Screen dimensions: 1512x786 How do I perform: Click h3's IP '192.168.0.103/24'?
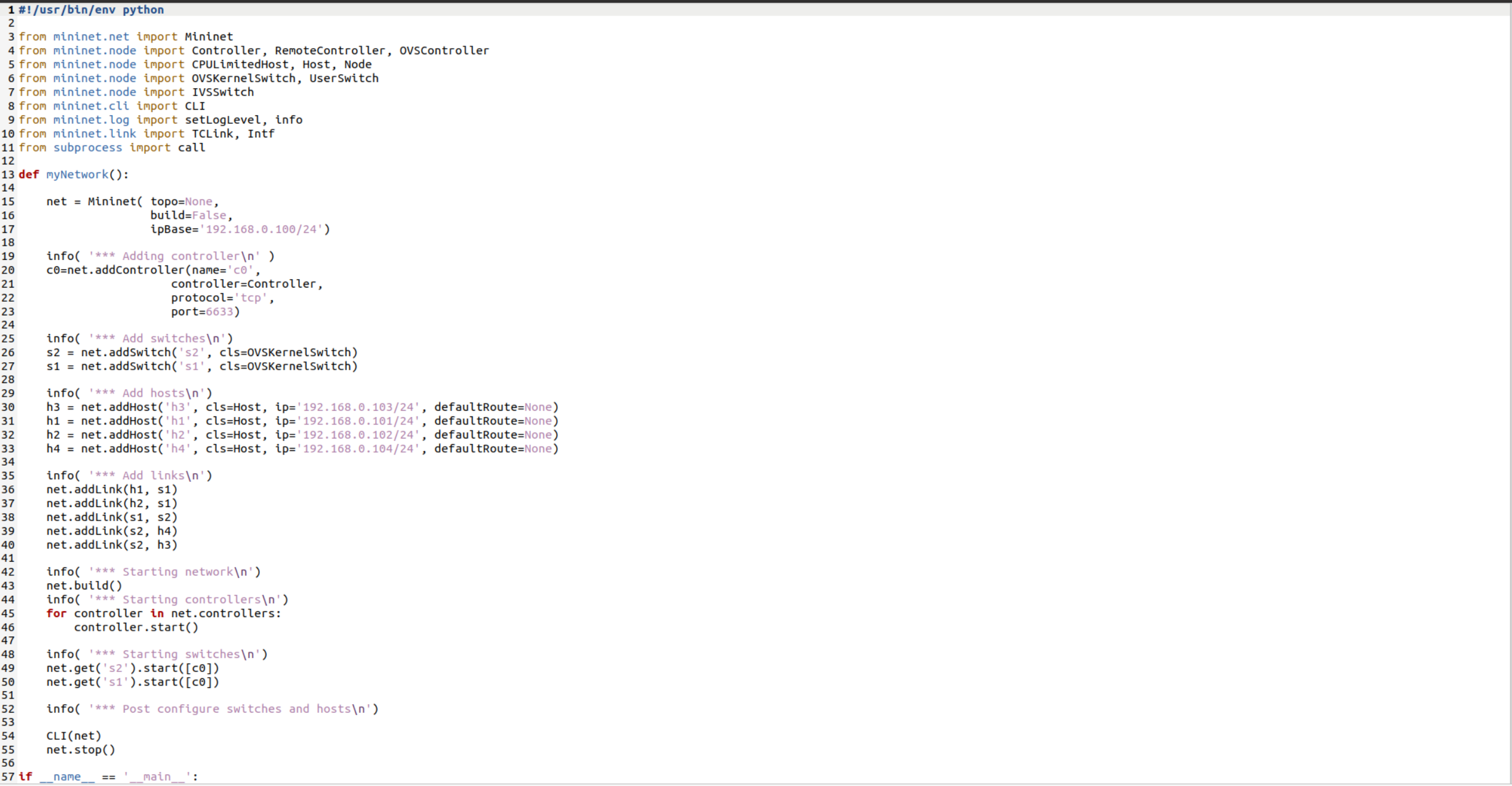(x=358, y=407)
